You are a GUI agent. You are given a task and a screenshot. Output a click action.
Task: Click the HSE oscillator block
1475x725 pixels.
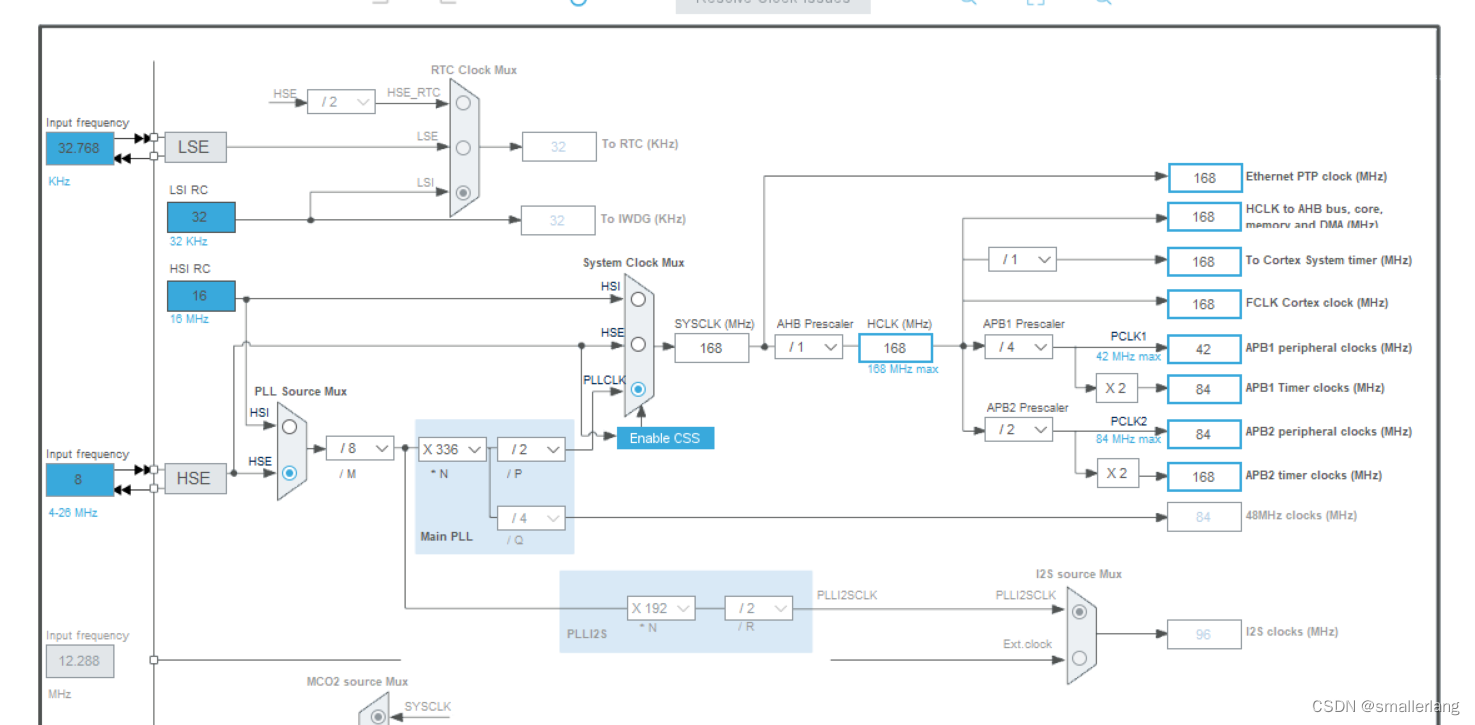pyautogui.click(x=195, y=478)
